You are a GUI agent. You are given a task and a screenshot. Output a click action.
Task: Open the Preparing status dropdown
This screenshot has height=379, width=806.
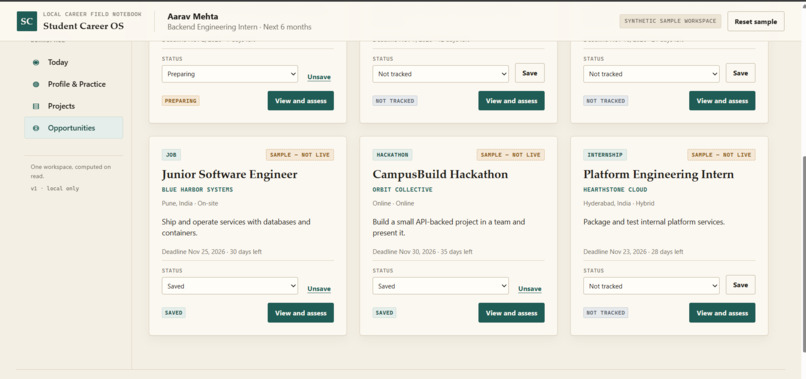(x=230, y=74)
